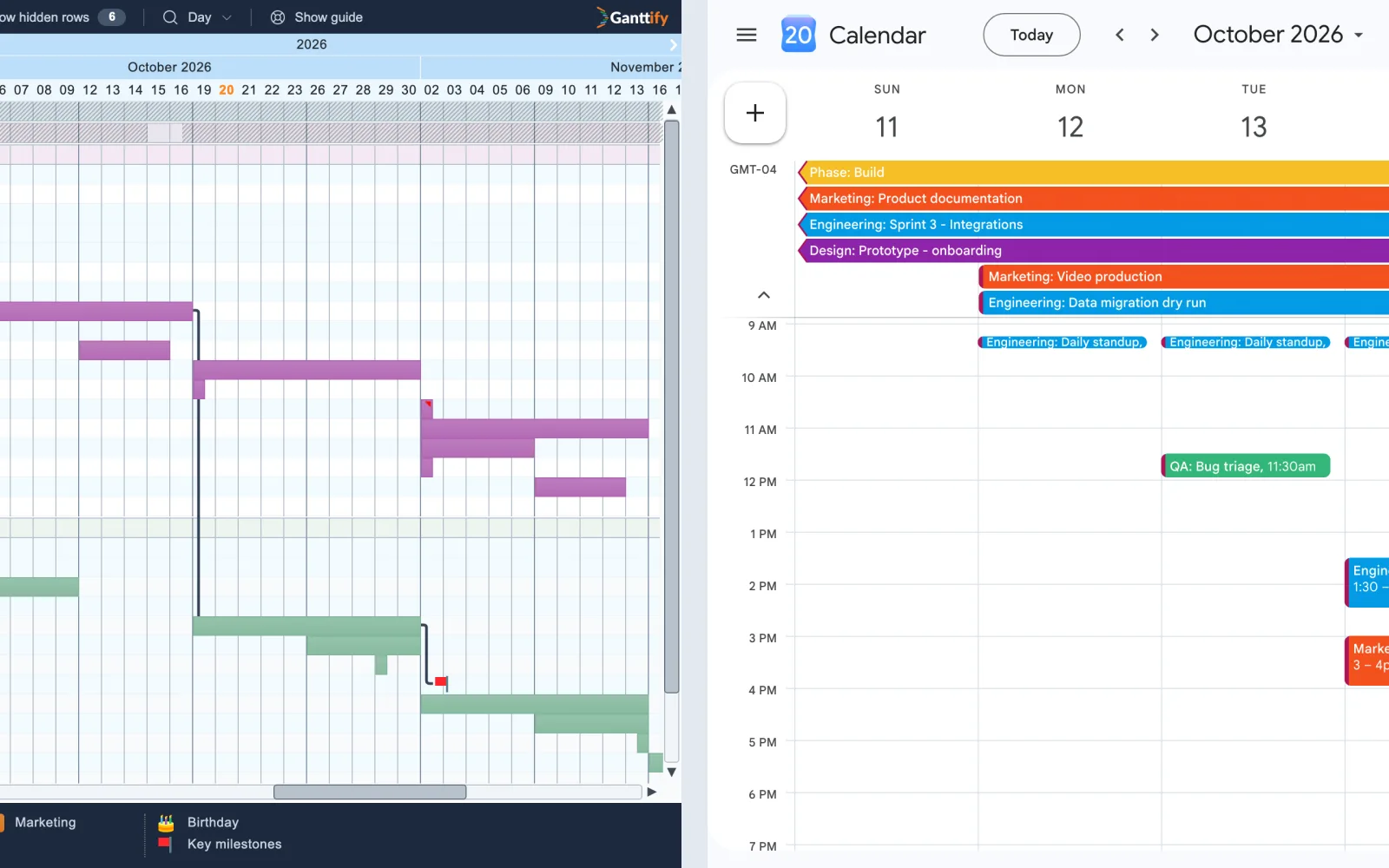Click the Show guide lifebuoy icon
The height and width of the screenshot is (868, 1389).
click(x=278, y=17)
